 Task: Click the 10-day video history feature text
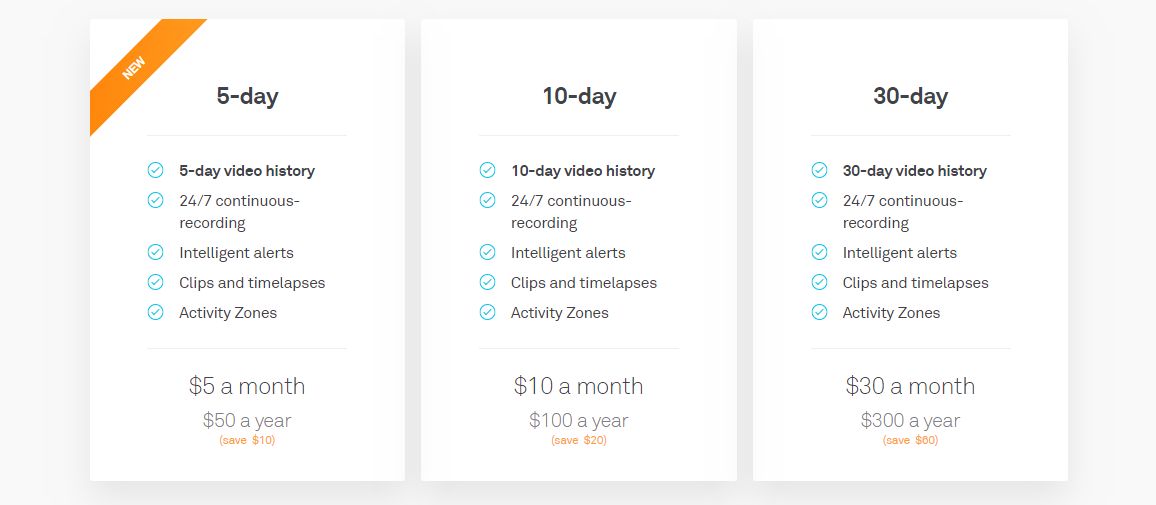pyautogui.click(x=583, y=171)
